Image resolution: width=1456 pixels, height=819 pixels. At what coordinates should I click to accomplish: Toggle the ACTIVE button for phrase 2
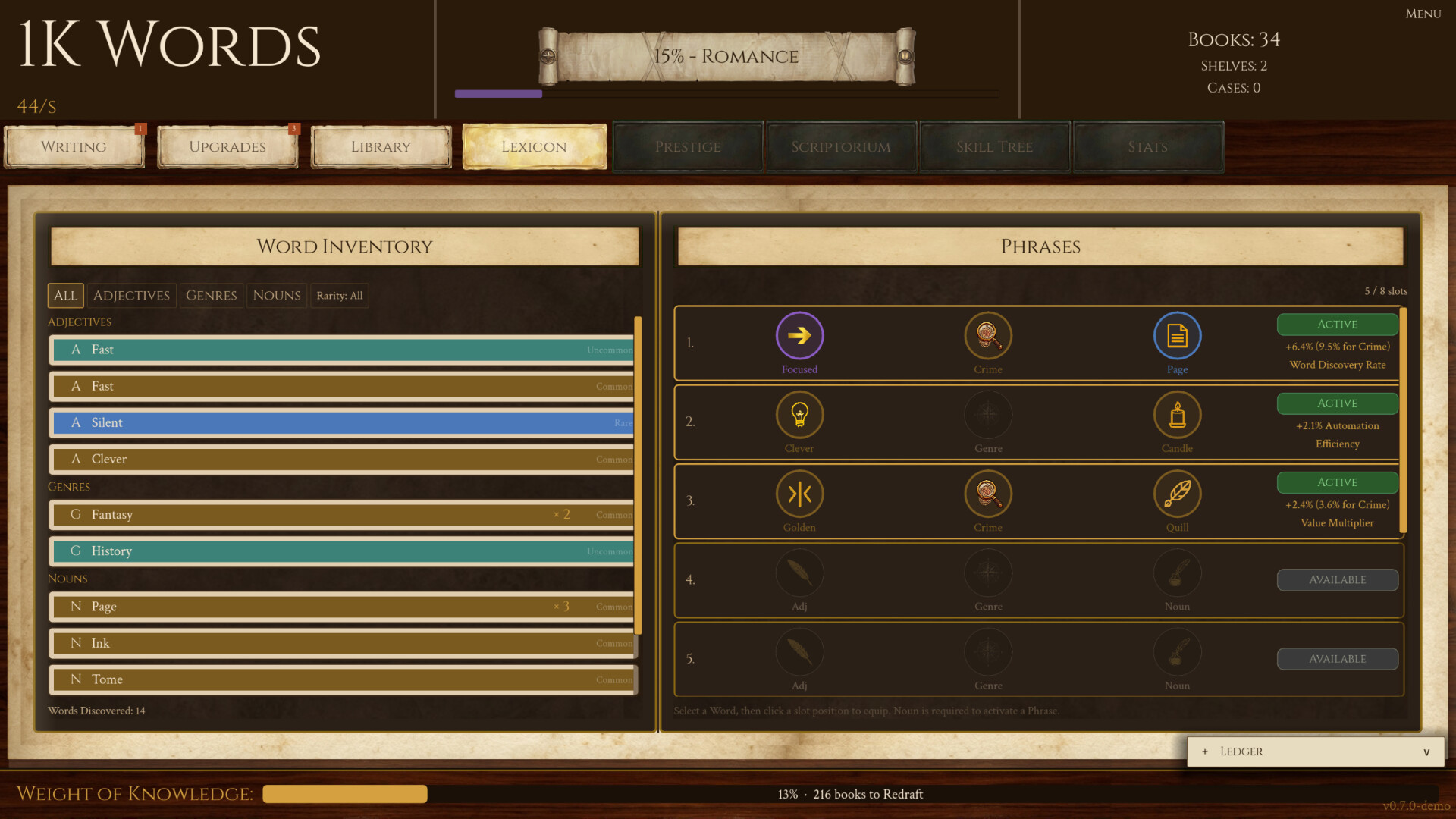pos(1337,403)
